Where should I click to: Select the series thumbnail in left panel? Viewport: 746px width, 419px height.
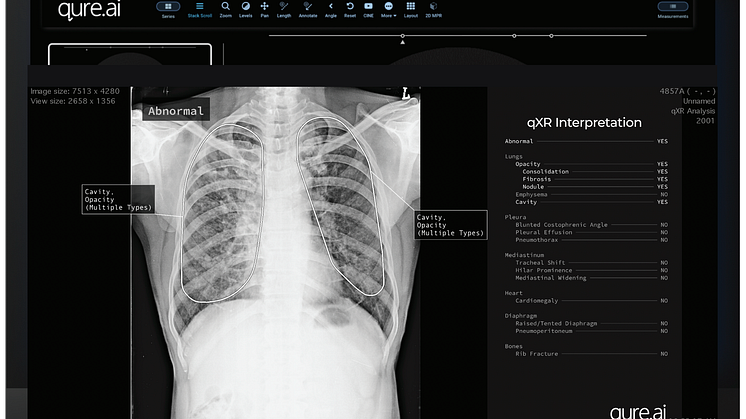[130, 54]
